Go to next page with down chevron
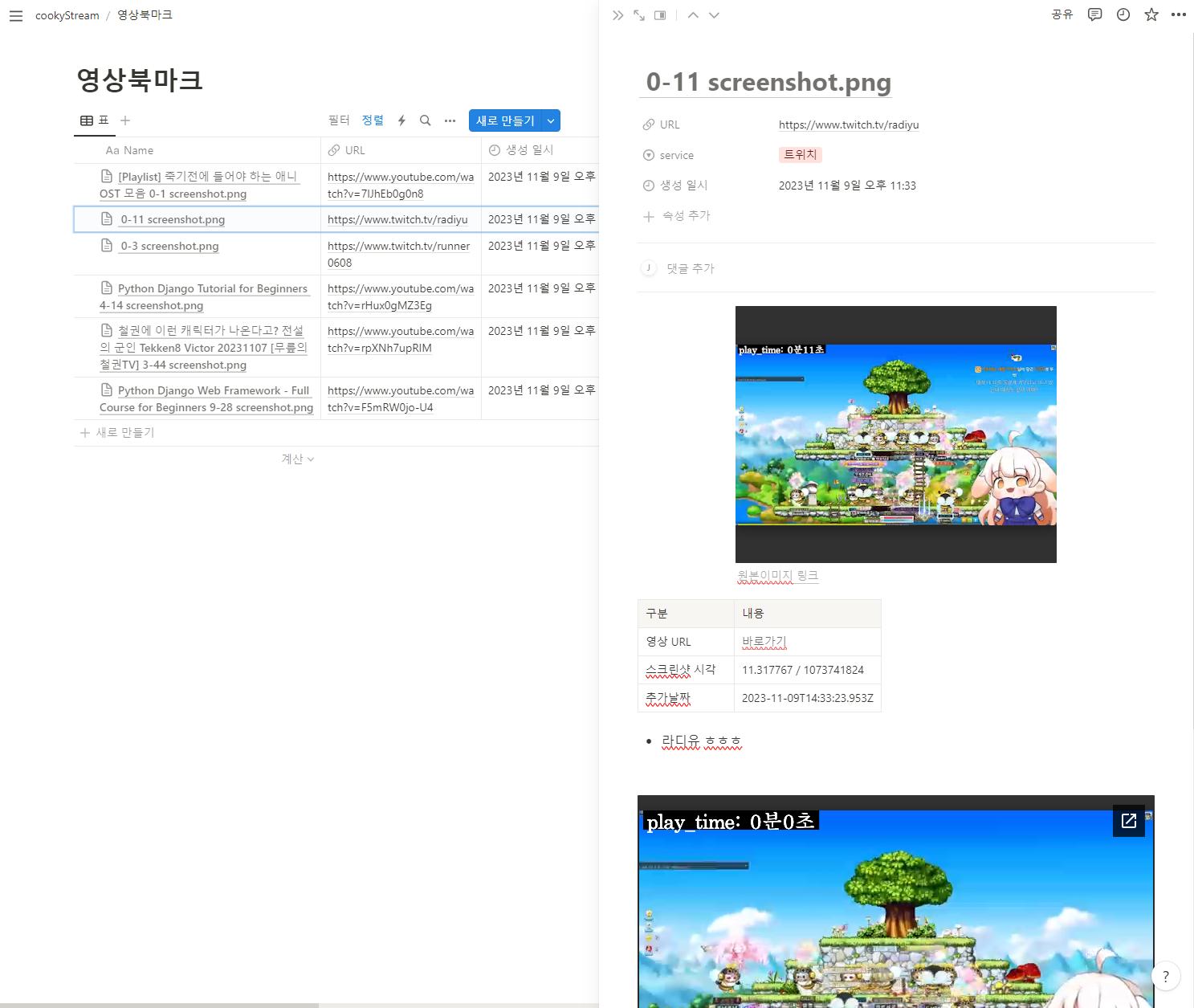This screenshot has height=1008, width=1194. click(x=714, y=15)
